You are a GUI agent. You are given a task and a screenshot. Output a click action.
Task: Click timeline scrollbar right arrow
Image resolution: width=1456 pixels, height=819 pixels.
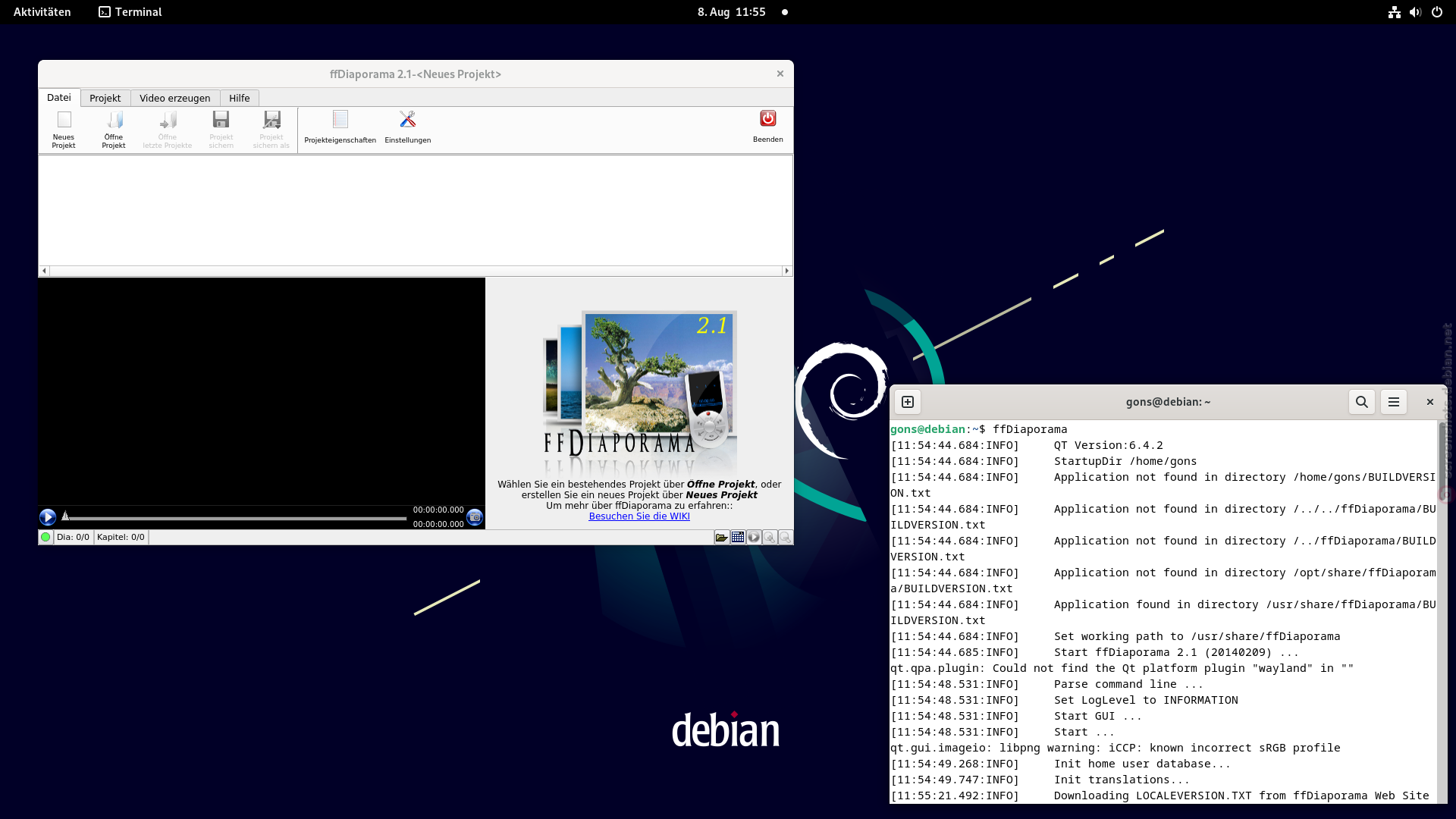pos(787,271)
